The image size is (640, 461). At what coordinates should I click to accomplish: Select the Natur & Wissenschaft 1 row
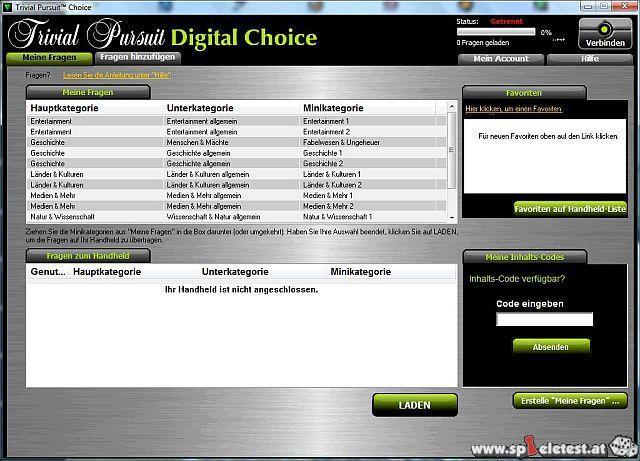pyautogui.click(x=237, y=217)
